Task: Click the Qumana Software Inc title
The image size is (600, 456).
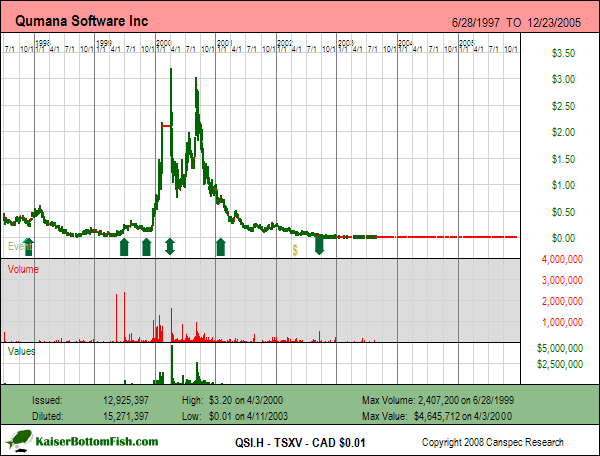Action: pyautogui.click(x=82, y=21)
